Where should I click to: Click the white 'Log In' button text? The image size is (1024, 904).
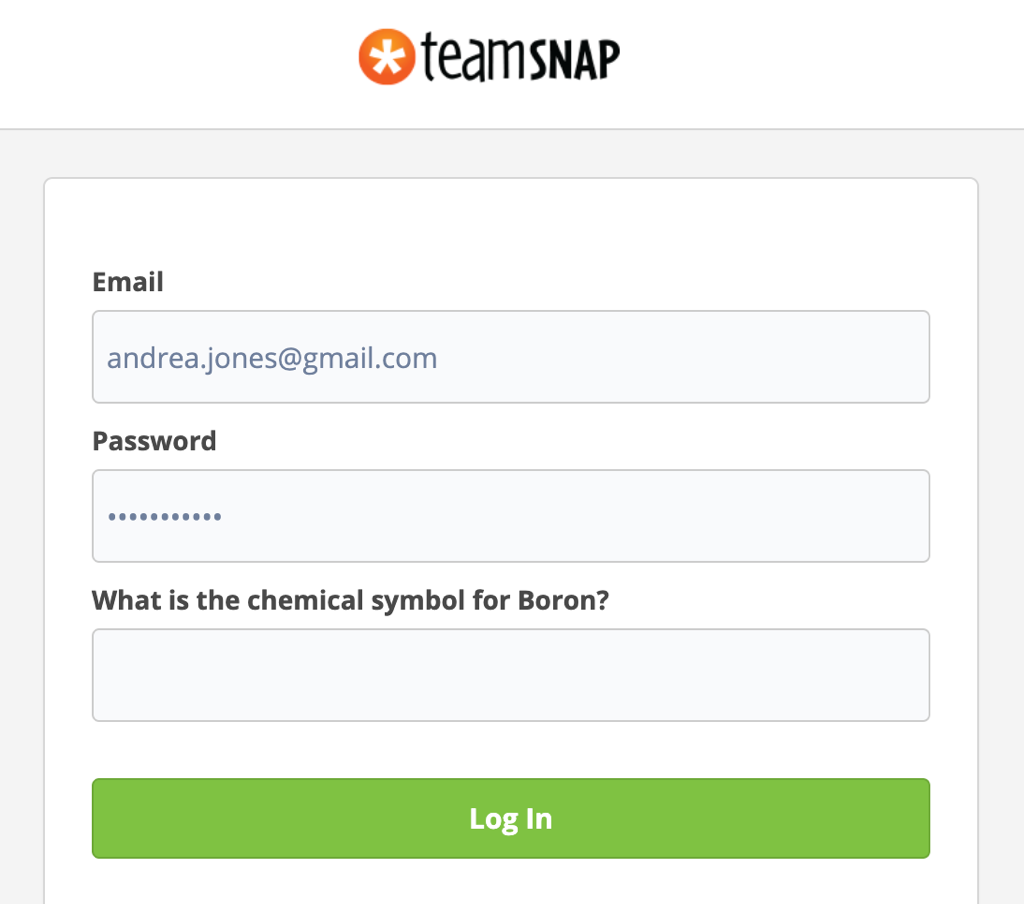click(x=511, y=819)
